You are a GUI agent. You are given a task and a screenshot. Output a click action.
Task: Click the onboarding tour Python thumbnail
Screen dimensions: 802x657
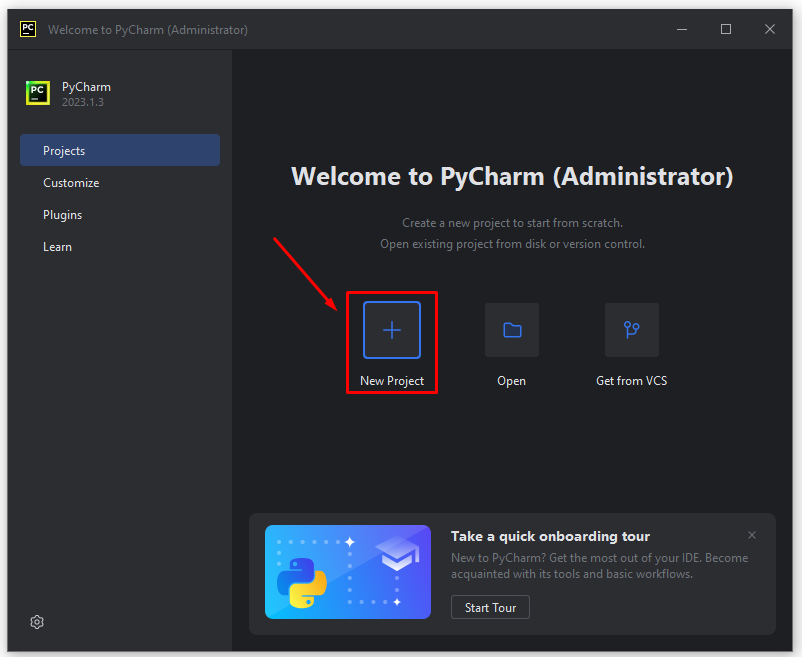[348, 572]
